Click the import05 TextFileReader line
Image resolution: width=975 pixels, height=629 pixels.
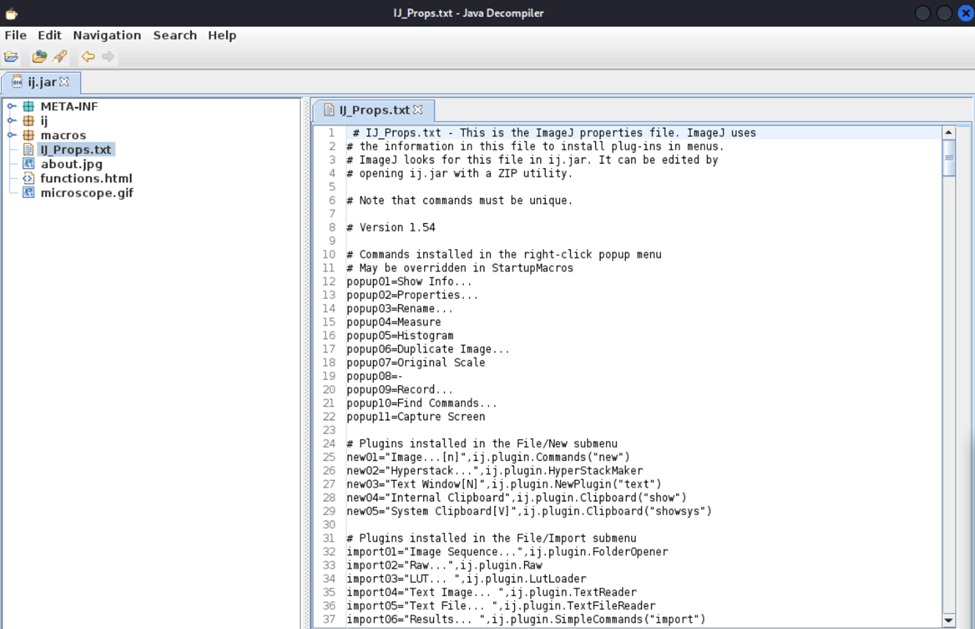tap(501, 606)
